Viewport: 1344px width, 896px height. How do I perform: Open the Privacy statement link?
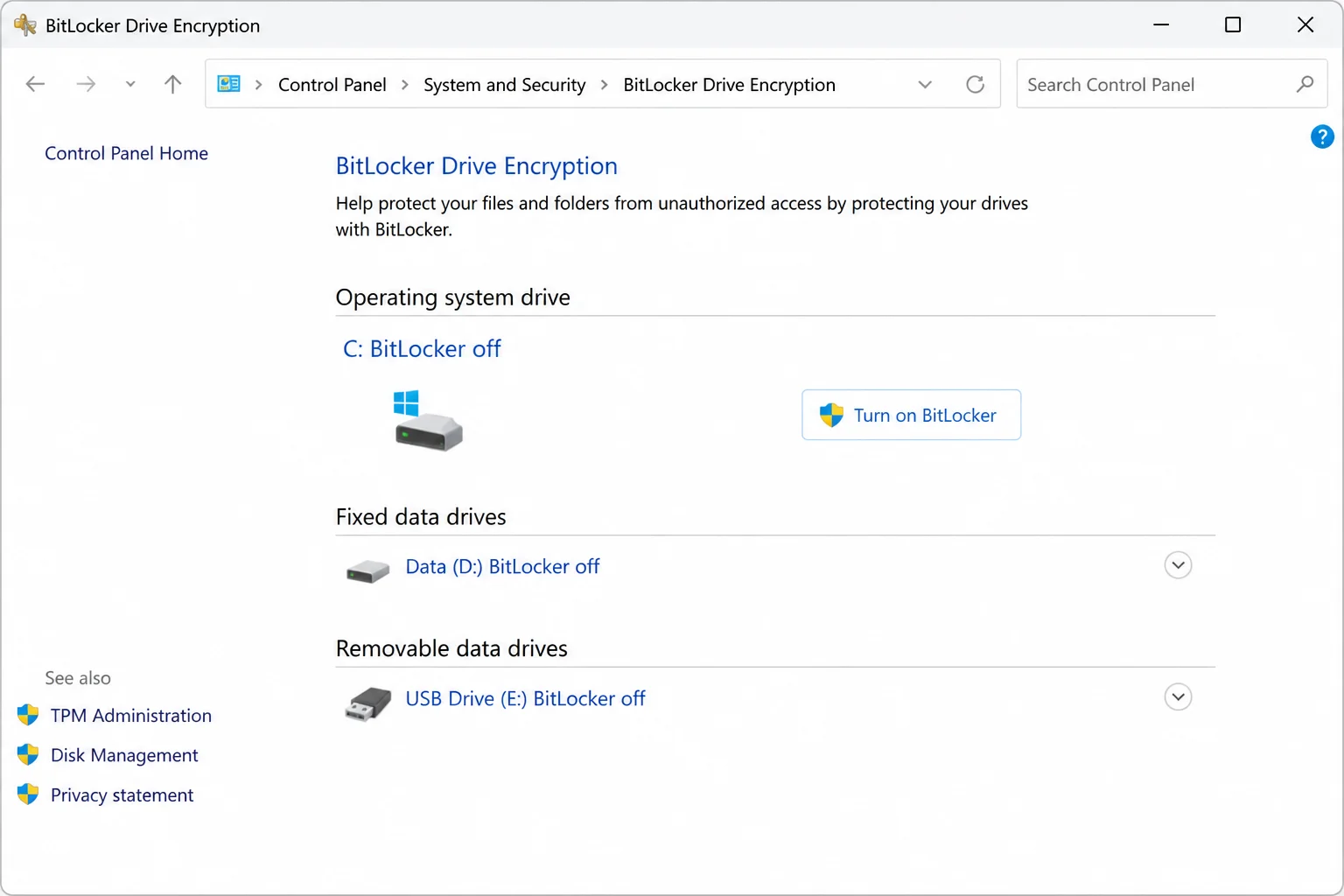(x=122, y=795)
